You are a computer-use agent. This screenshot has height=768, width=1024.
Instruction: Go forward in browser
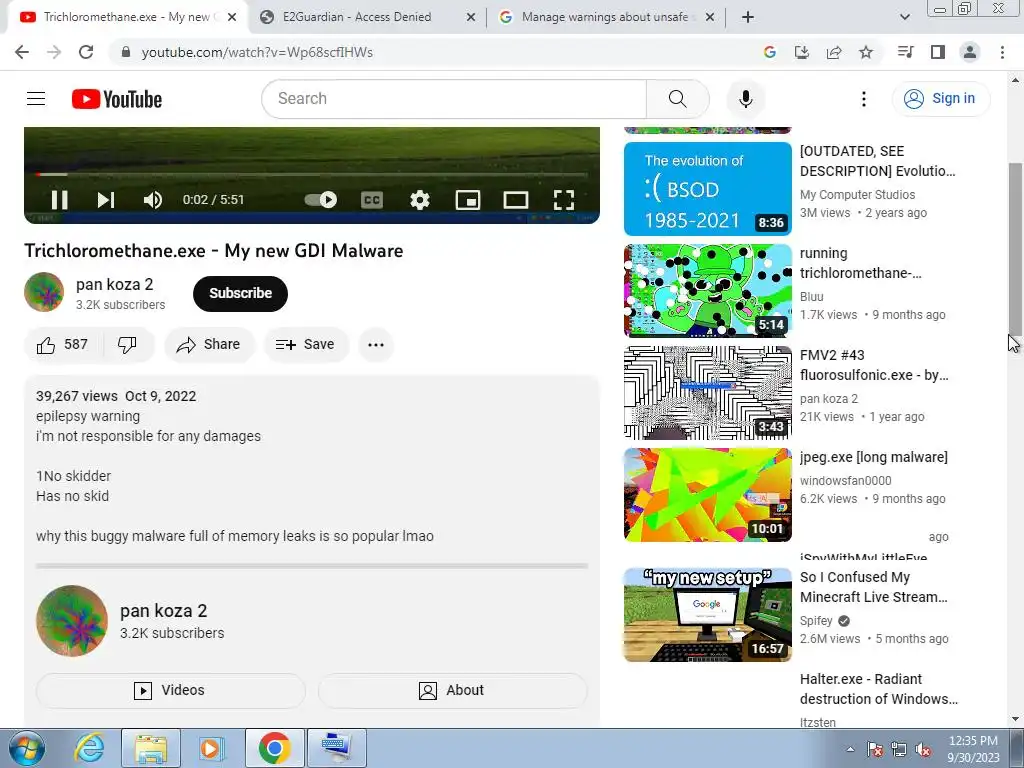[x=54, y=52]
